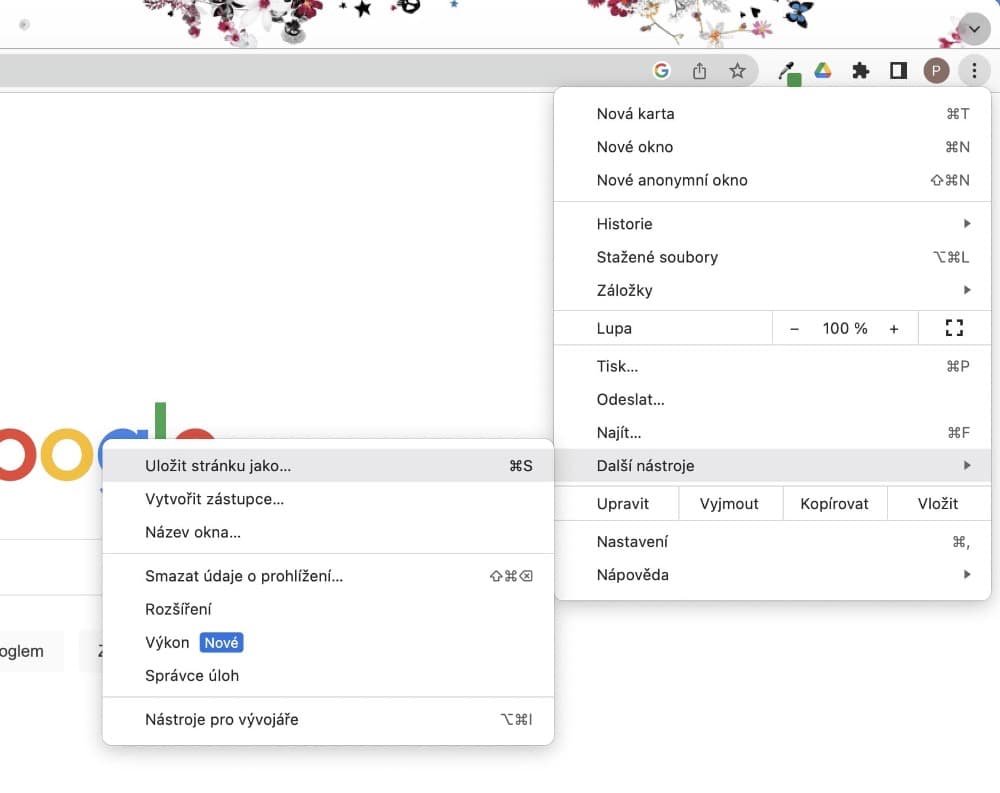Open the side panel icon
The width and height of the screenshot is (1000, 793).
(x=898, y=70)
